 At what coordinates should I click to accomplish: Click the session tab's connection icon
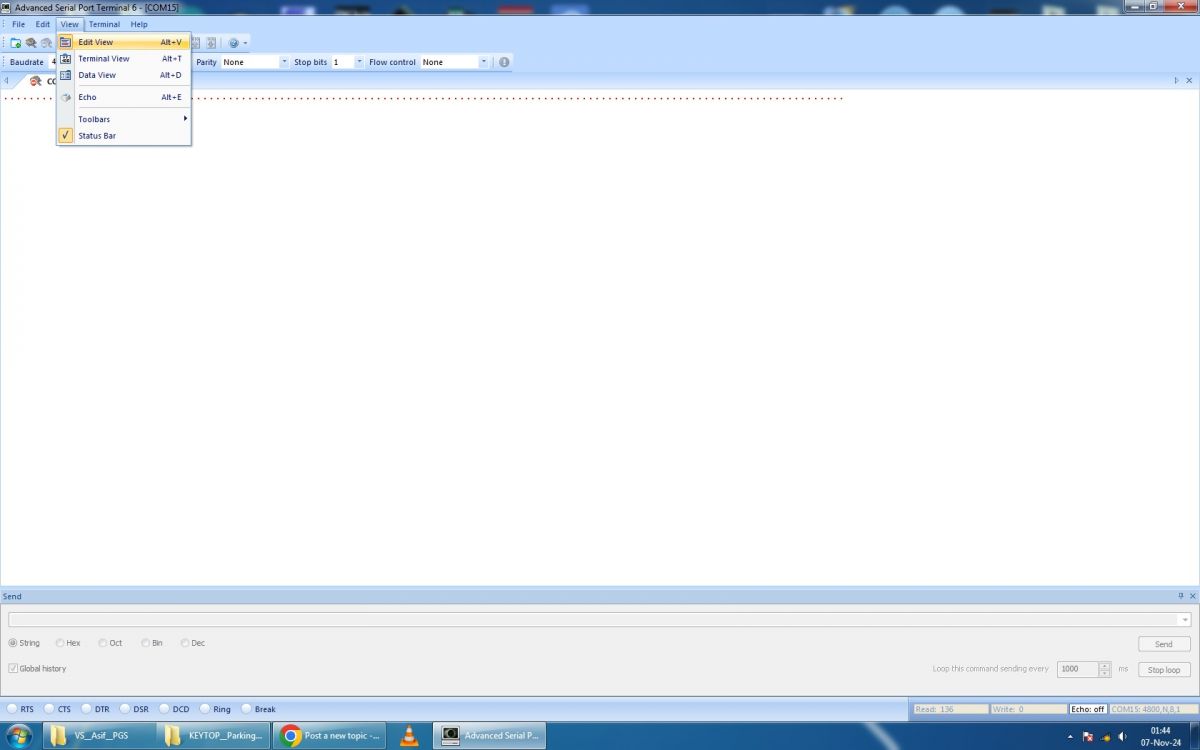pos(36,81)
